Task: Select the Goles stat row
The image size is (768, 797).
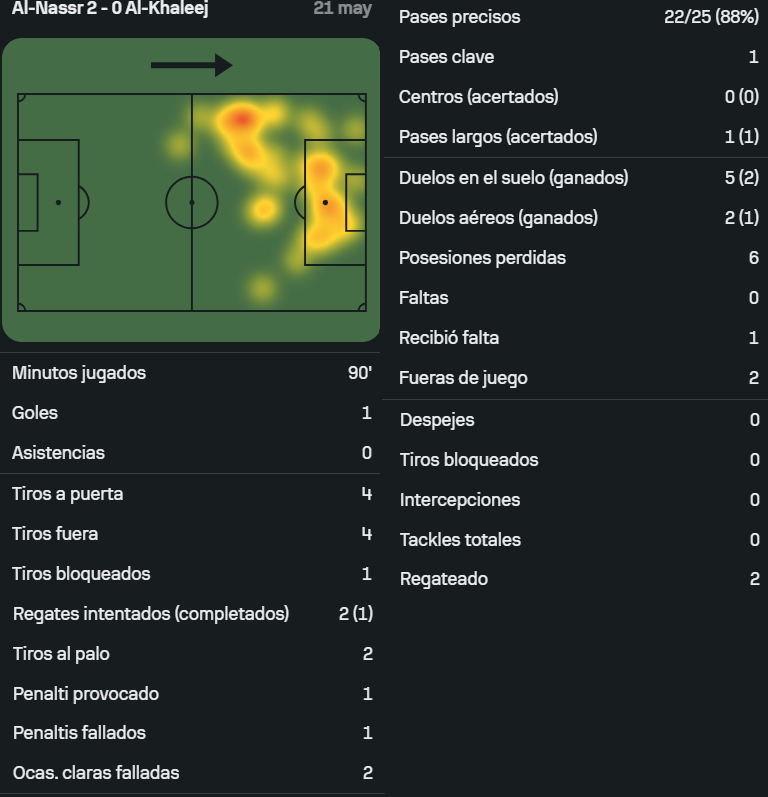Action: [192, 413]
